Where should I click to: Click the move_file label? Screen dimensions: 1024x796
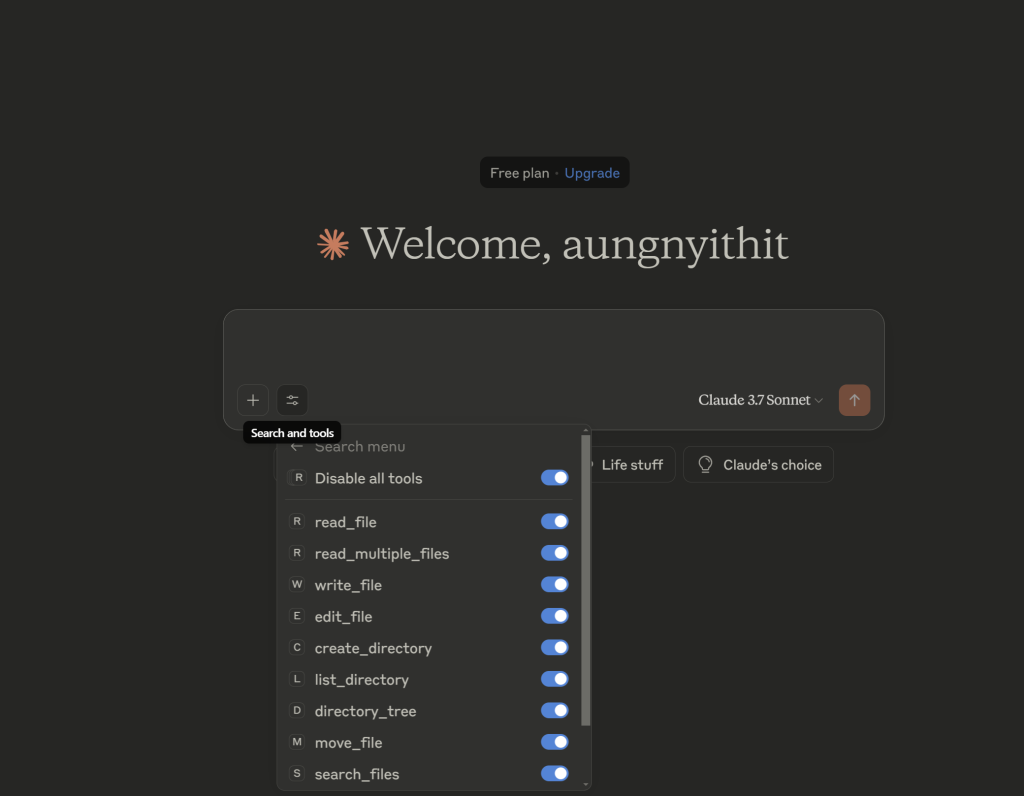[348, 742]
